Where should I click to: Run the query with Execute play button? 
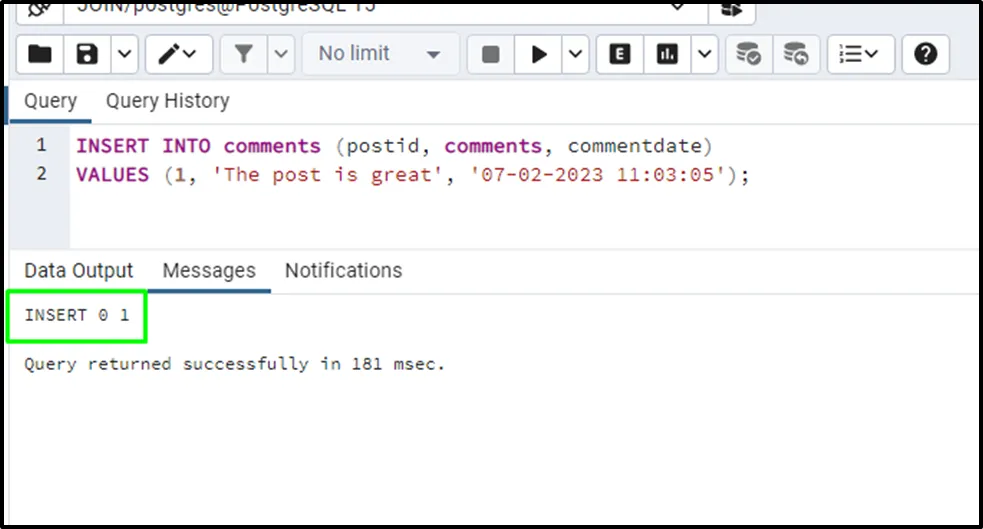(x=539, y=54)
